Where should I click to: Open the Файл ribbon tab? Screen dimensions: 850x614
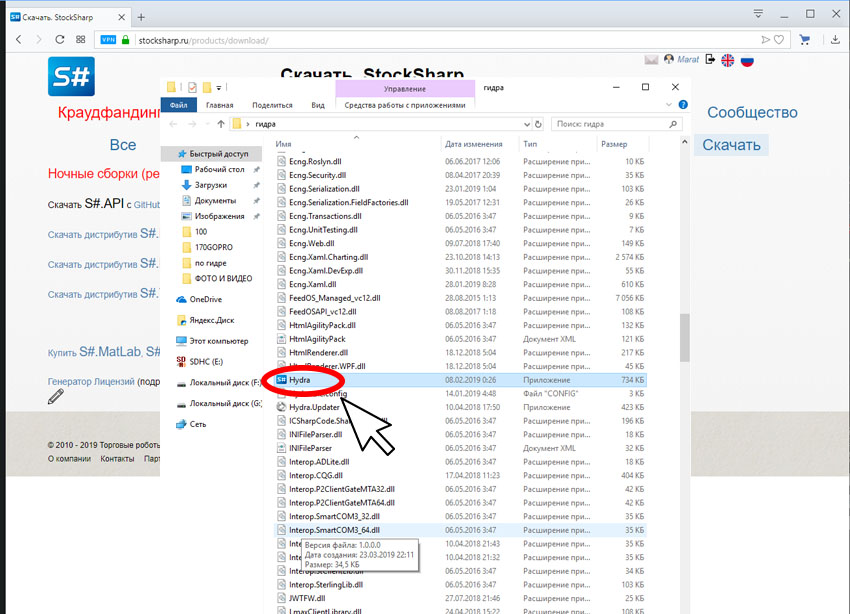(178, 105)
